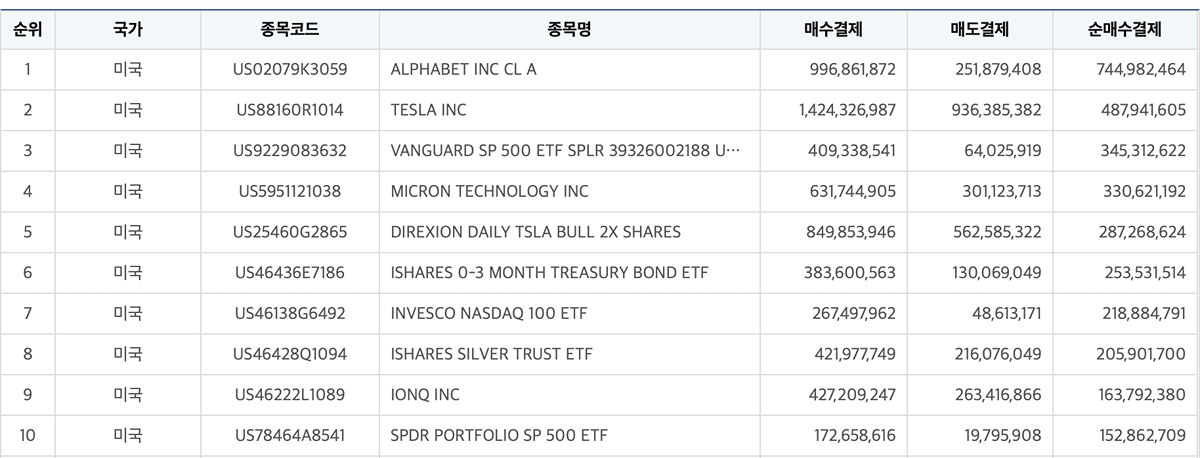Sort by the 매수결제 column header
The height and width of the screenshot is (458, 1200).
tap(833, 29)
